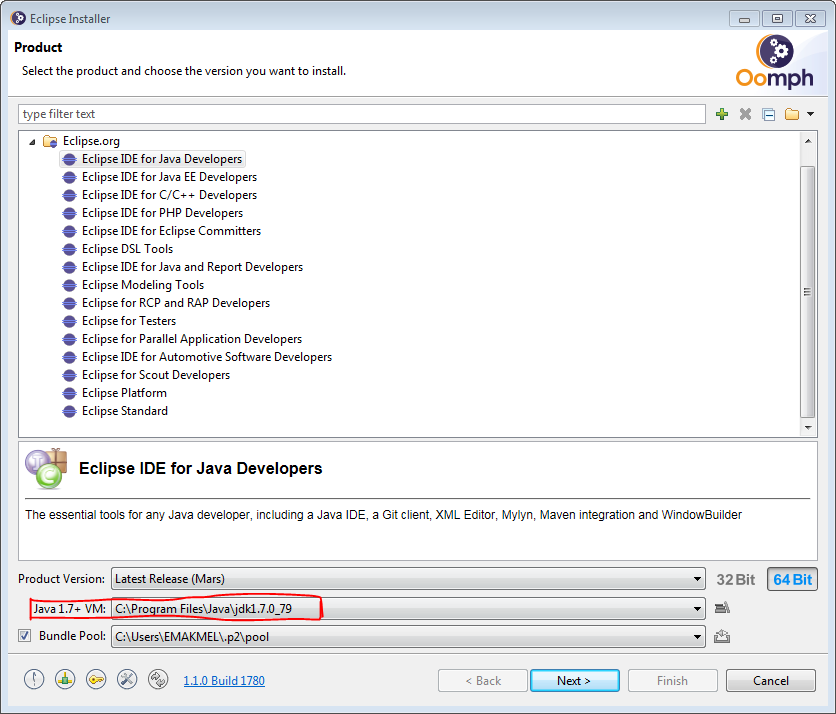Select Eclipse for Testers
The width and height of the screenshot is (836, 714).
[x=128, y=321]
